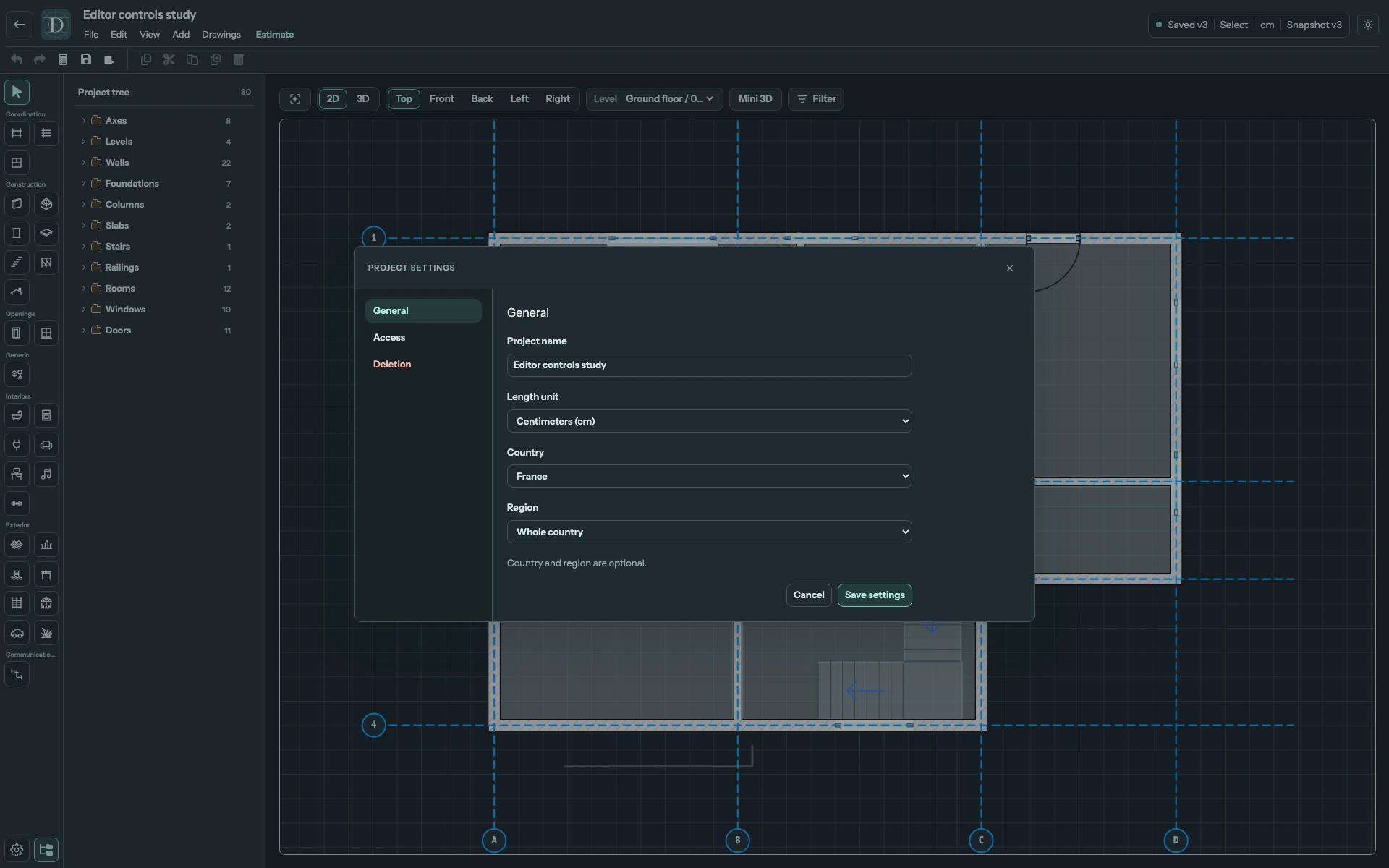Open the Filter button
1389x868 pixels.
point(816,99)
